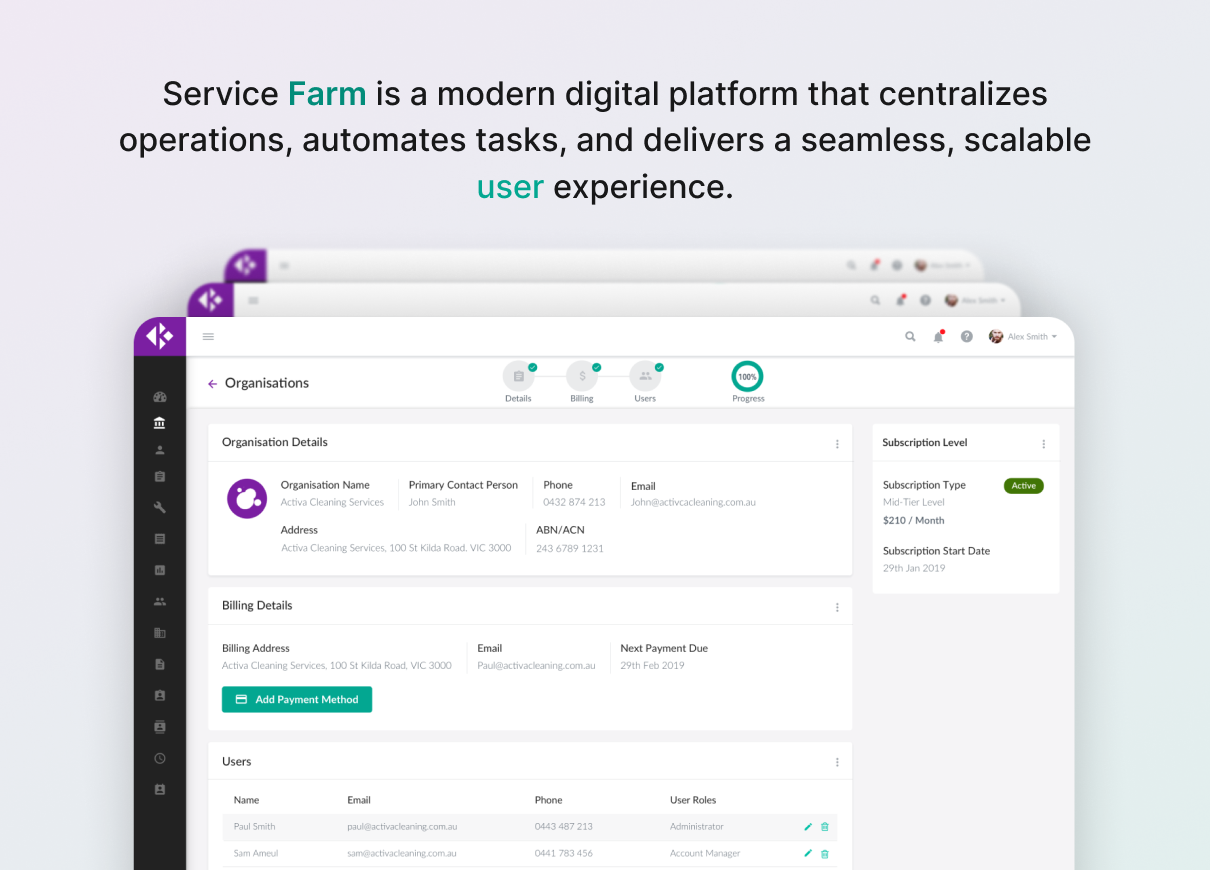
Task: Click the Activa Cleaning purple organisation logo
Action: 247,498
